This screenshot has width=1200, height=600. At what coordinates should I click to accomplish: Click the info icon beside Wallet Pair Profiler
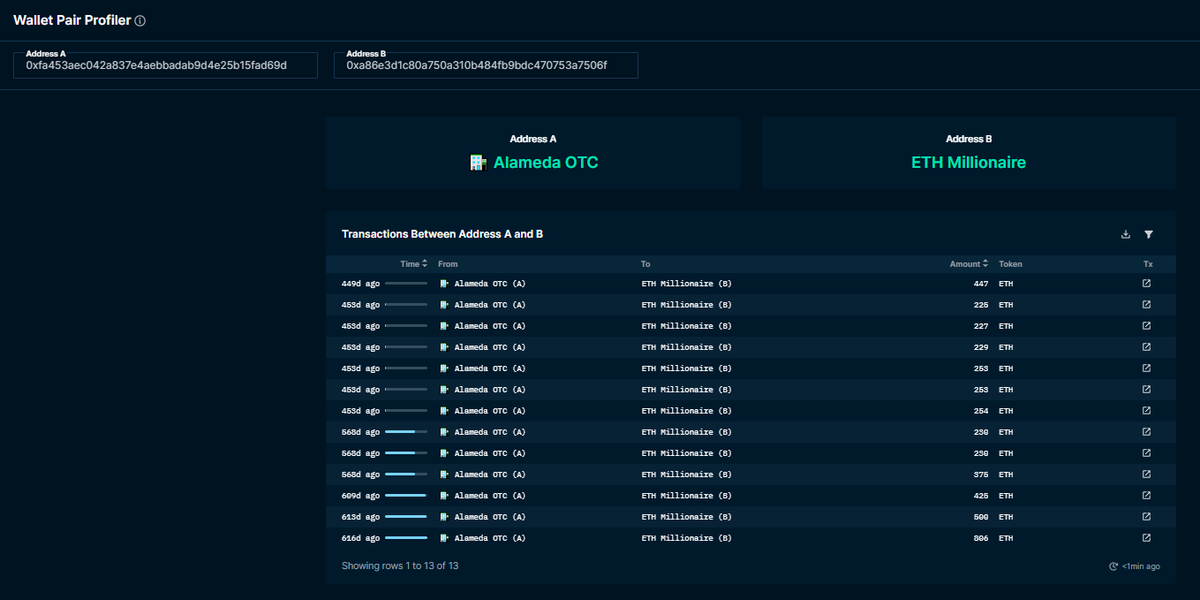[140, 21]
